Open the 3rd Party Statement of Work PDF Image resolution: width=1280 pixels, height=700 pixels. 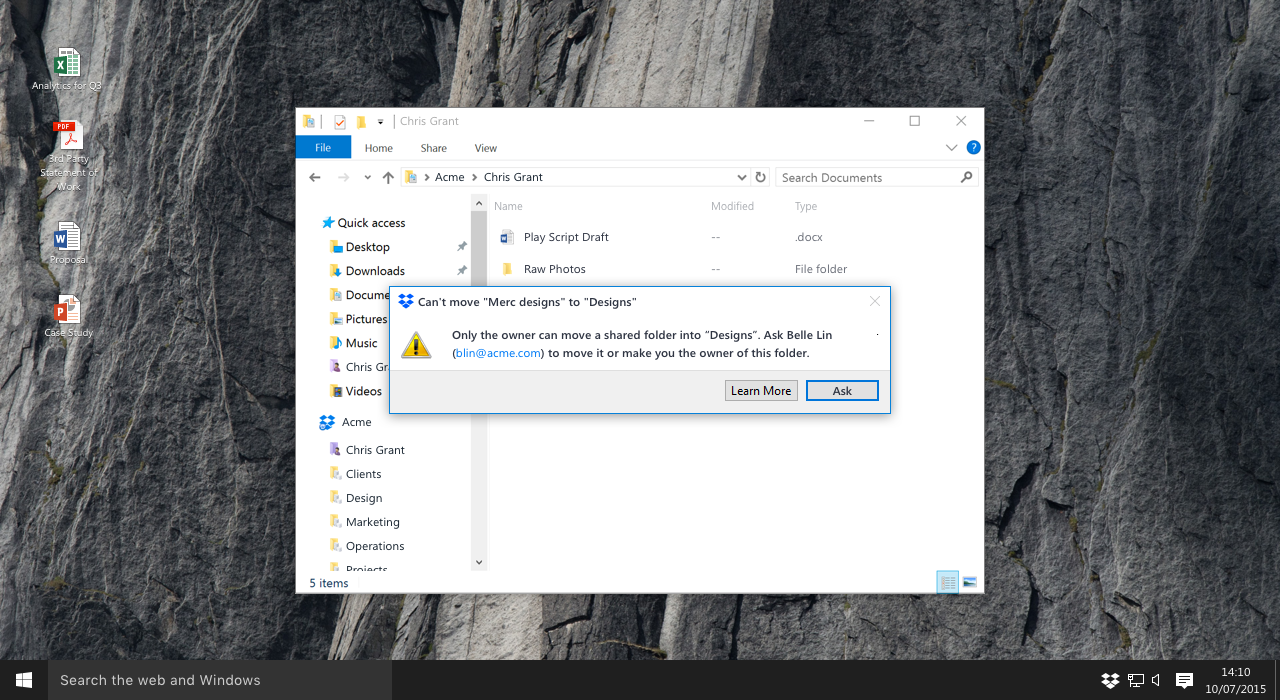coord(67,134)
